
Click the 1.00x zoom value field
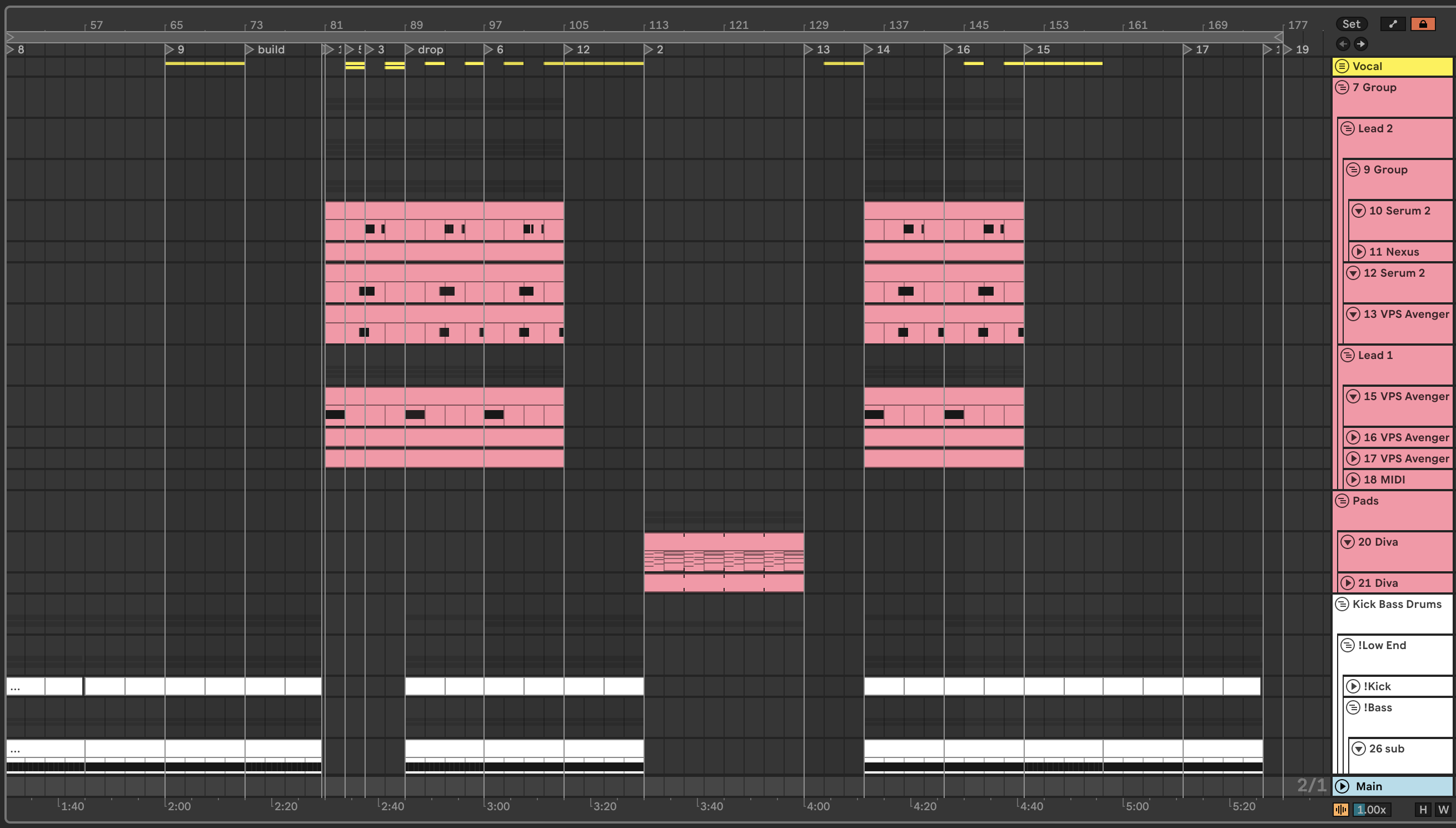(1372, 809)
